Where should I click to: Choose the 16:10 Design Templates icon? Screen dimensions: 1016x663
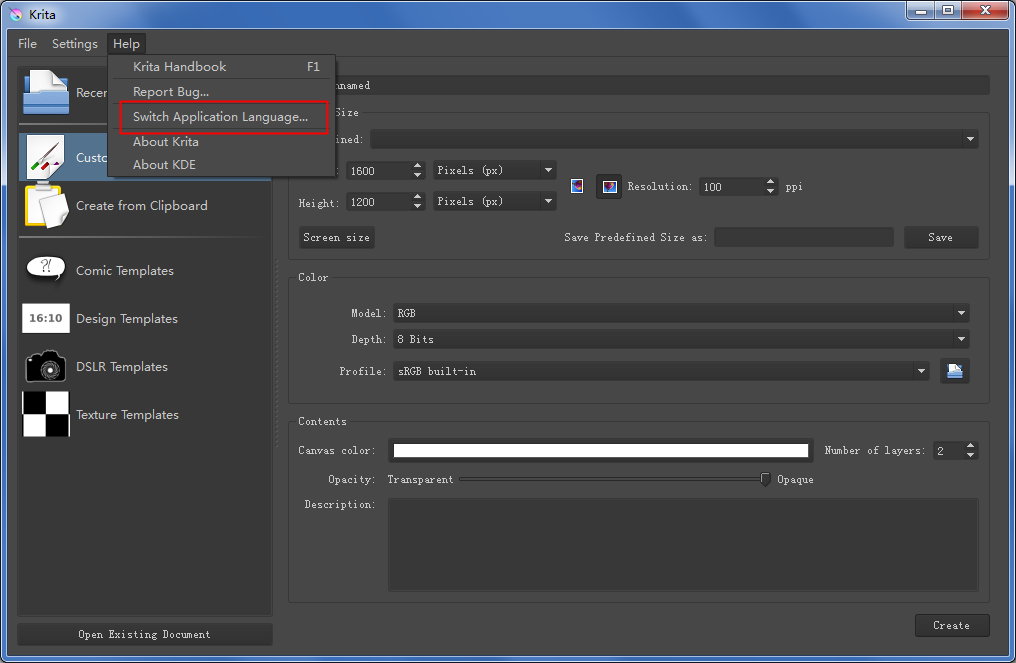pyautogui.click(x=45, y=318)
